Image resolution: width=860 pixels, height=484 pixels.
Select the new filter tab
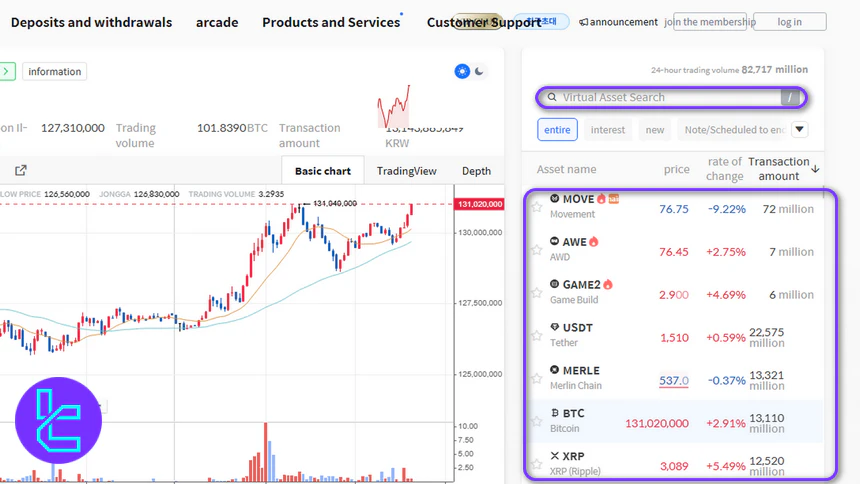point(655,130)
